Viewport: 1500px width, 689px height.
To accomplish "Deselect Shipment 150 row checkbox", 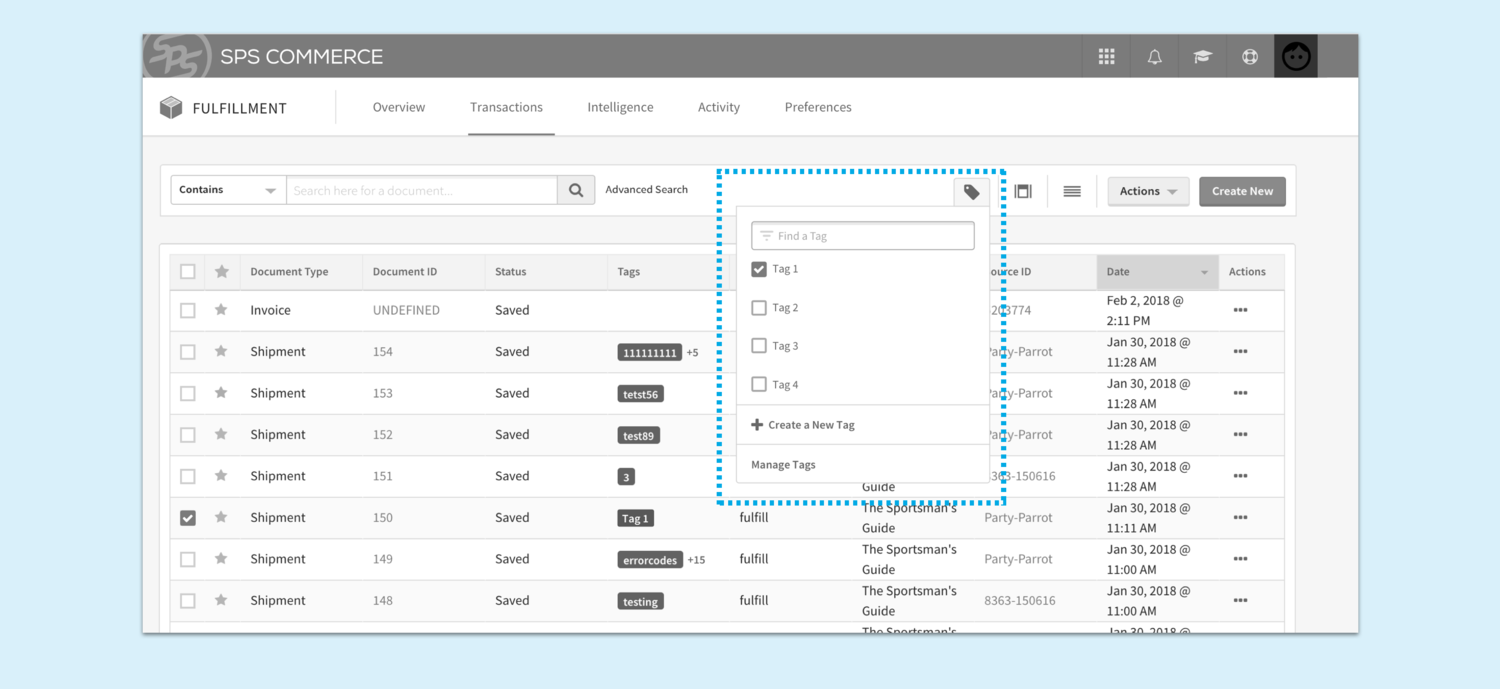I will click(x=188, y=518).
